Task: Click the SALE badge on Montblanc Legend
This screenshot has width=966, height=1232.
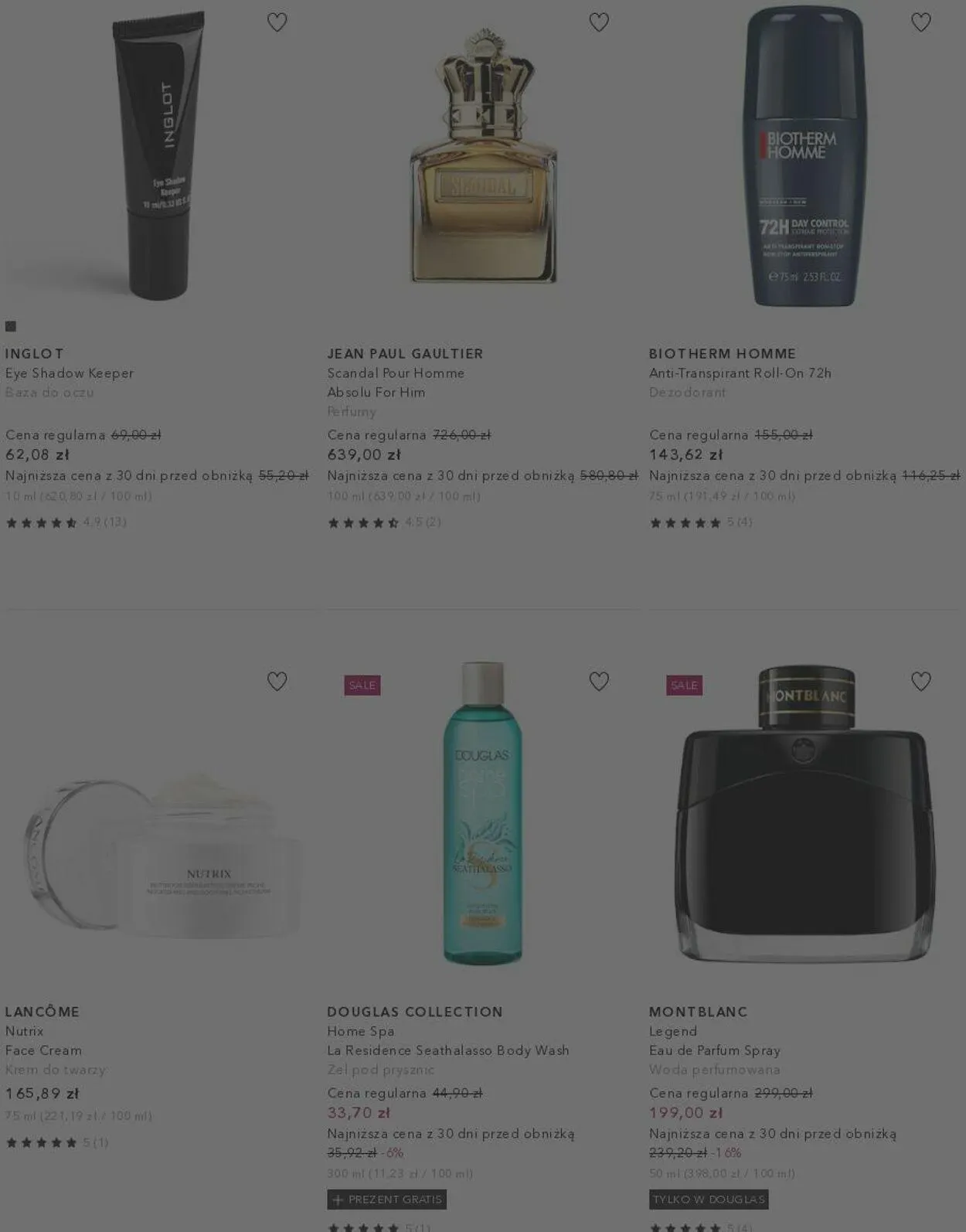Action: [x=684, y=686]
